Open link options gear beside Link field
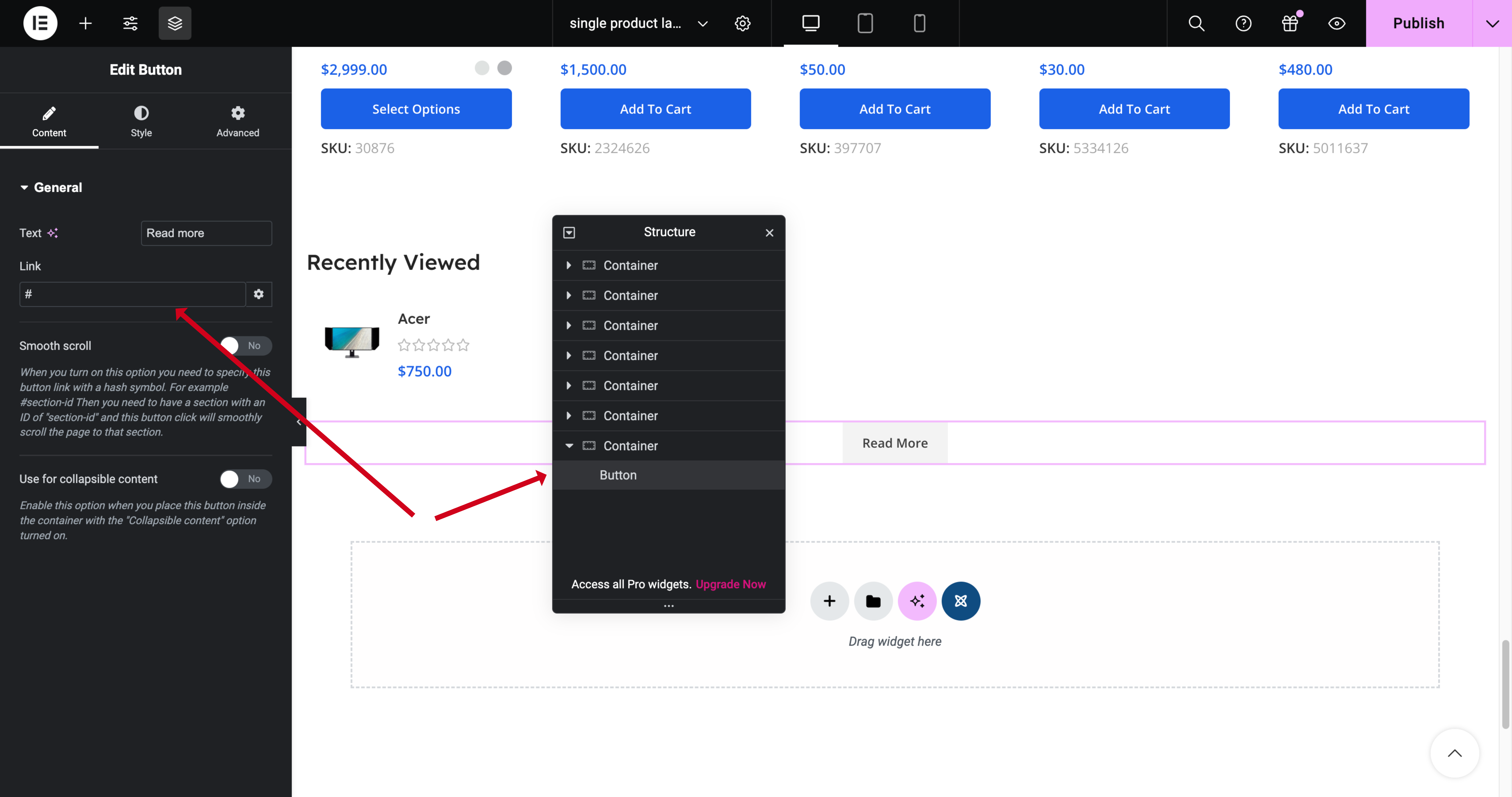Image resolution: width=1512 pixels, height=797 pixels. (259, 294)
